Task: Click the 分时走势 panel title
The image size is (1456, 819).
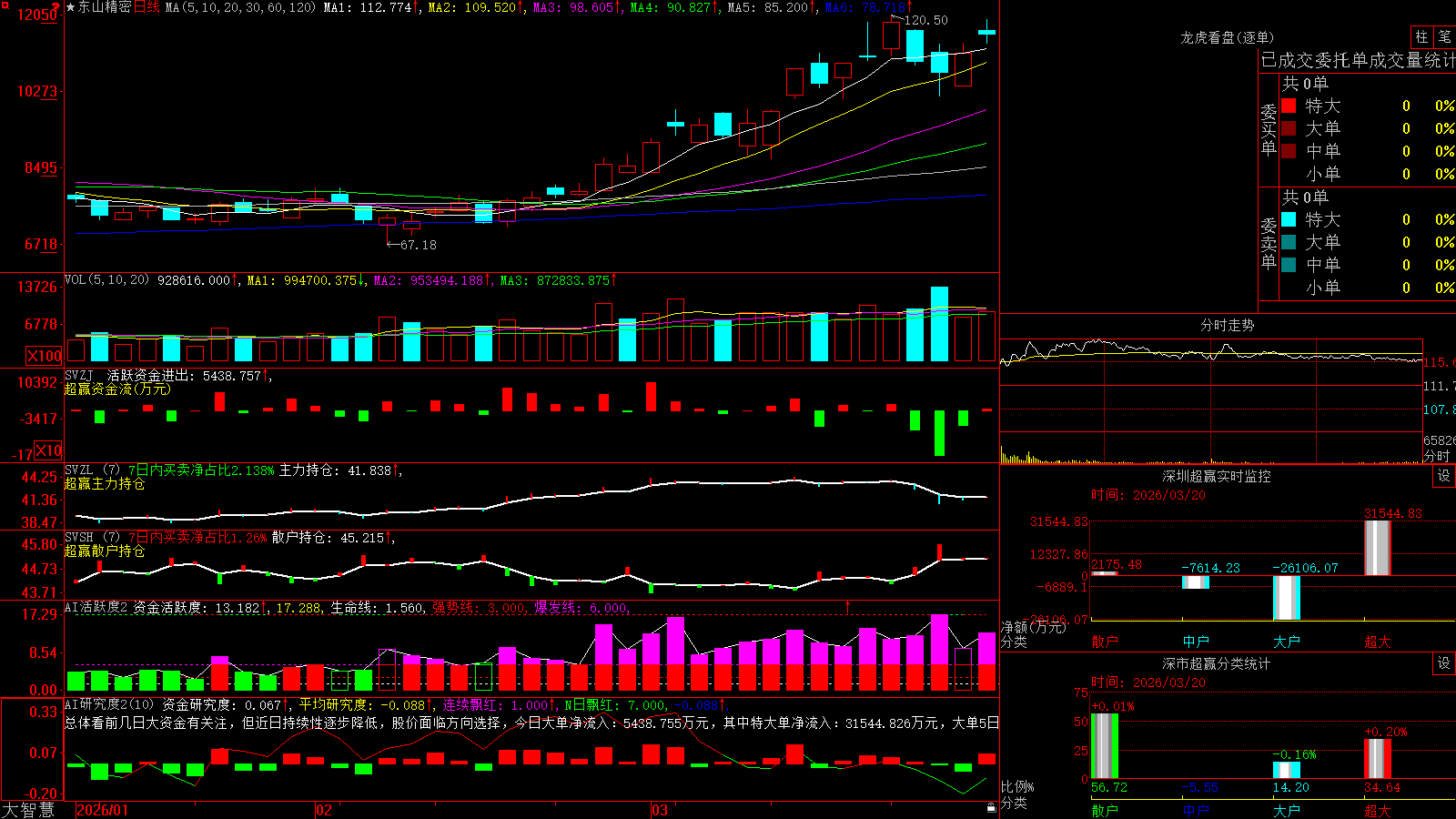Action: coord(1227,325)
